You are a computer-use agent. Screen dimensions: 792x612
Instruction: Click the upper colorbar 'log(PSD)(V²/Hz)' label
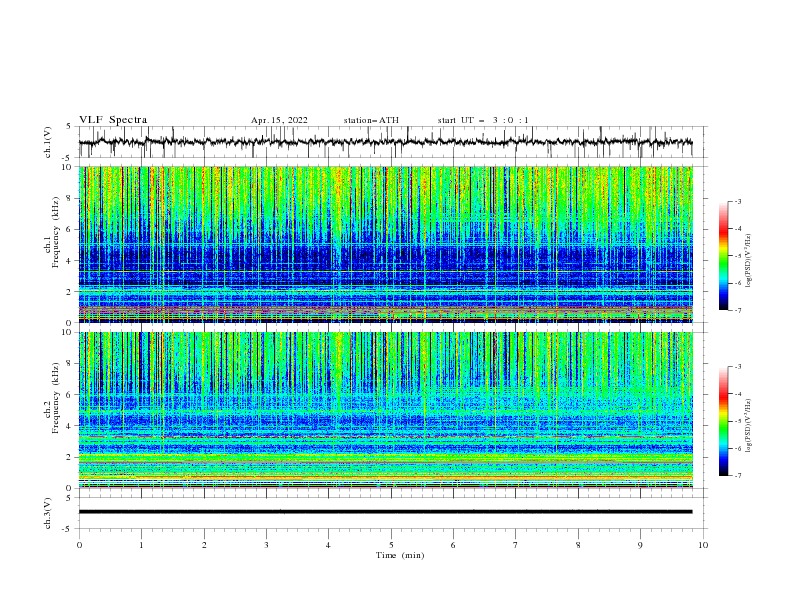point(749,261)
